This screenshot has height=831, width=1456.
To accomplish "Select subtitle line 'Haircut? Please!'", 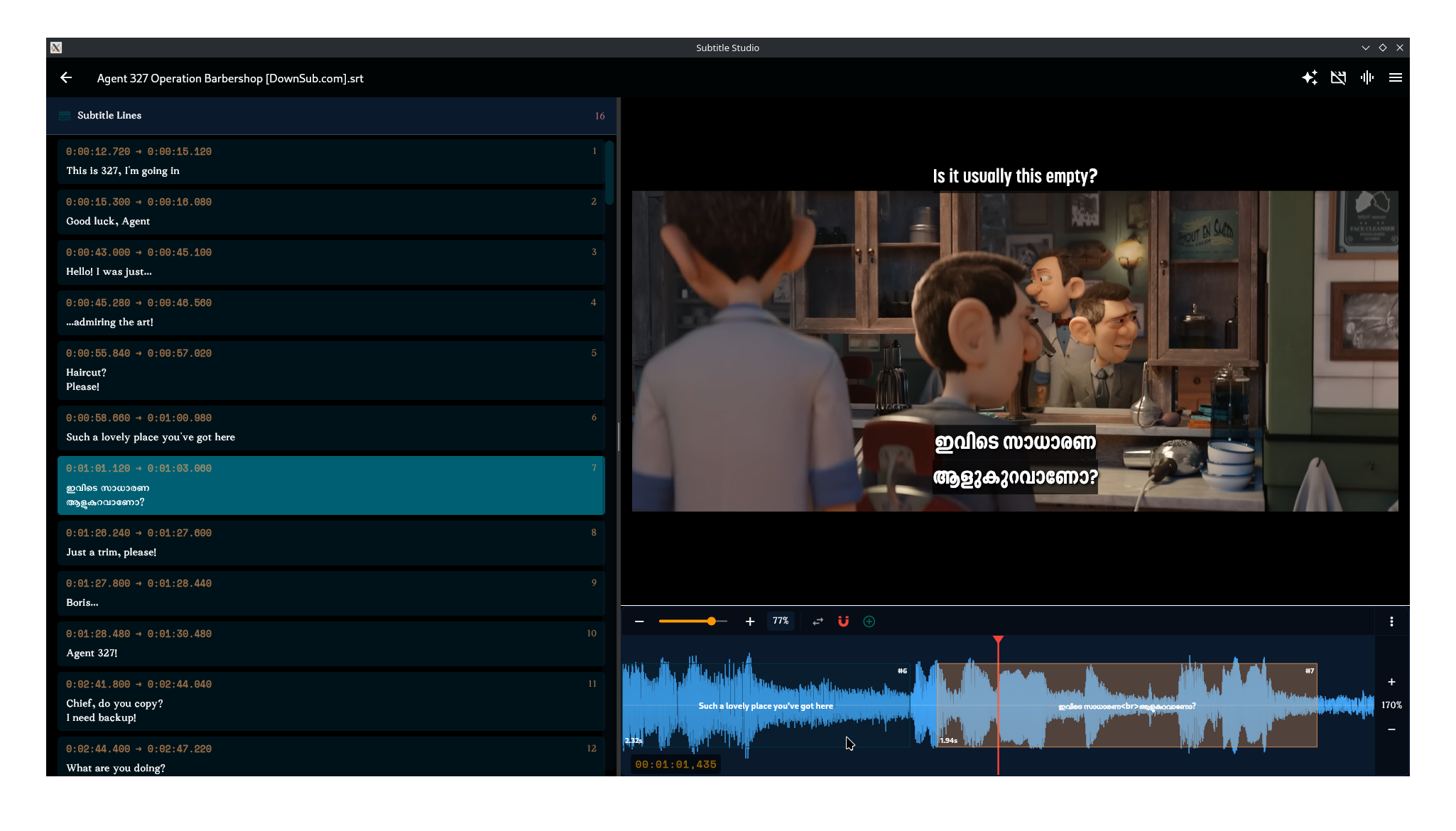I will (x=331, y=371).
